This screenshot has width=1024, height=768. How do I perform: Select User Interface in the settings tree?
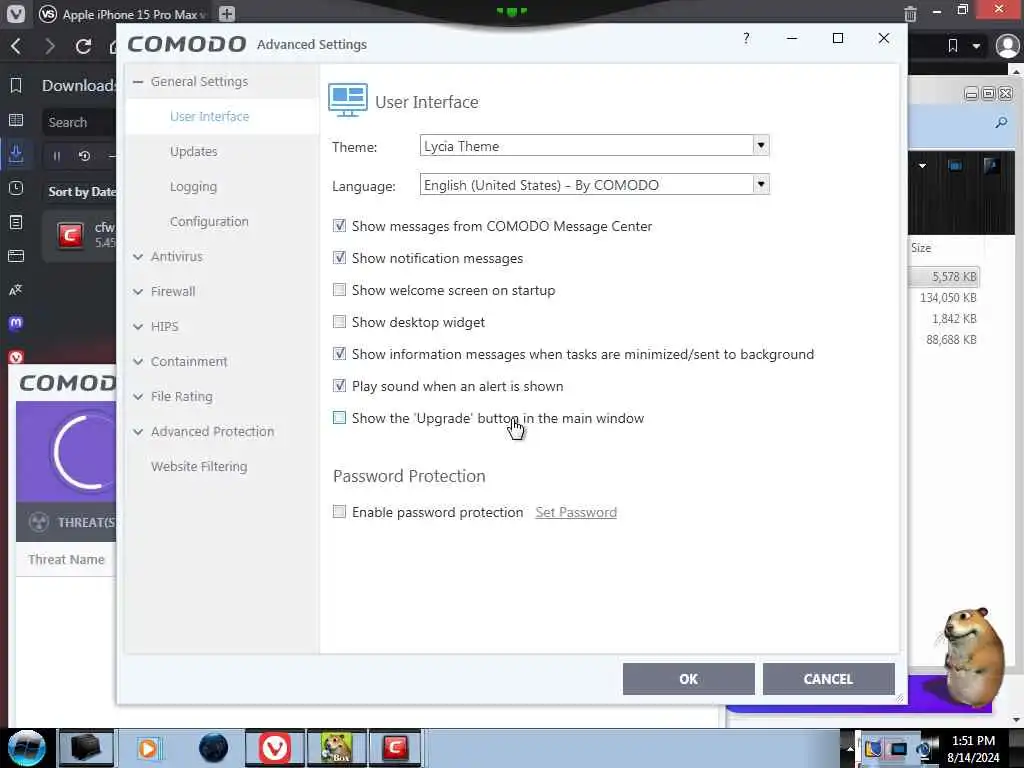(209, 116)
